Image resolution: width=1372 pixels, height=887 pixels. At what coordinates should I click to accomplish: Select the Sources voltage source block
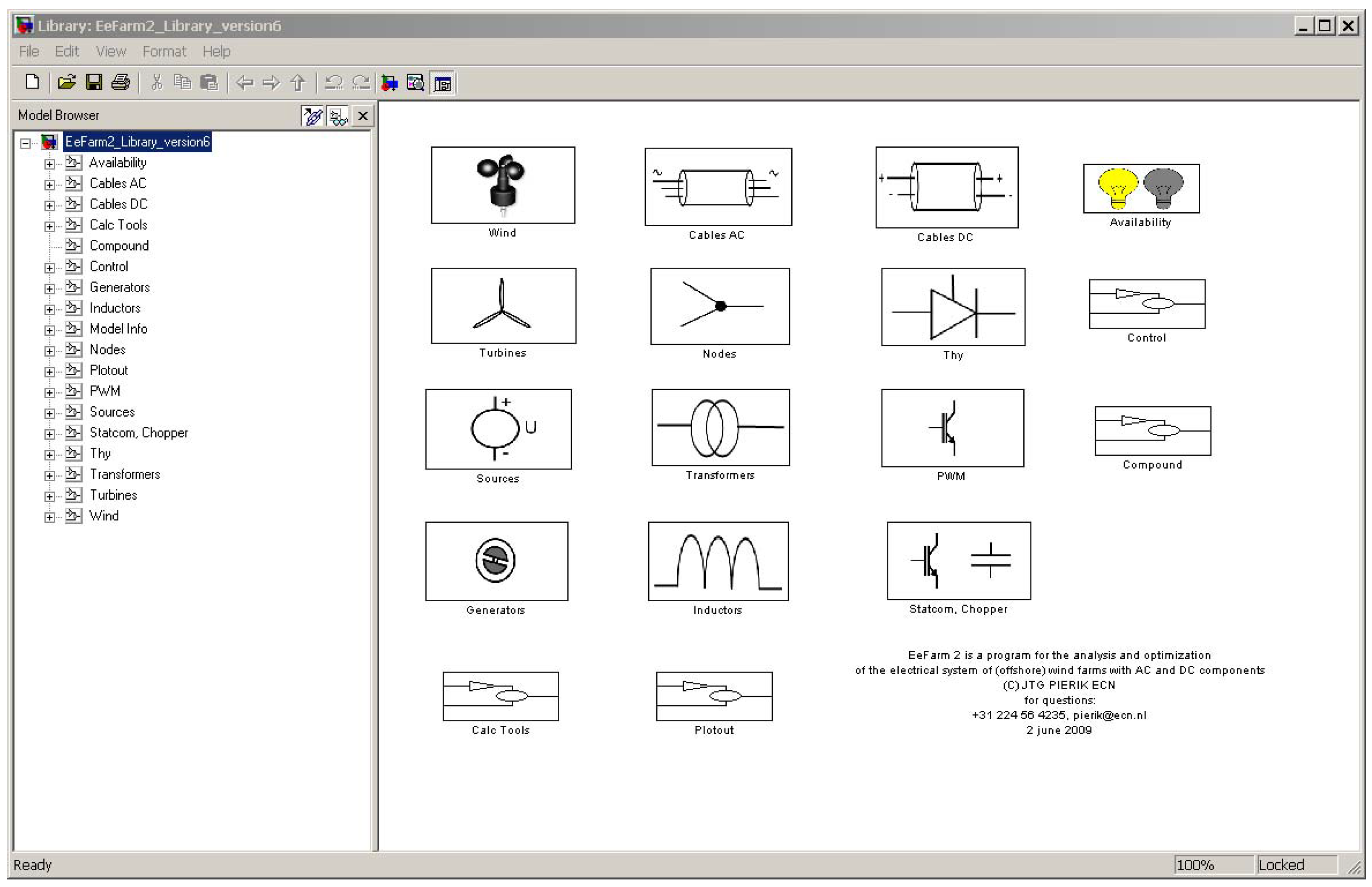(498, 429)
